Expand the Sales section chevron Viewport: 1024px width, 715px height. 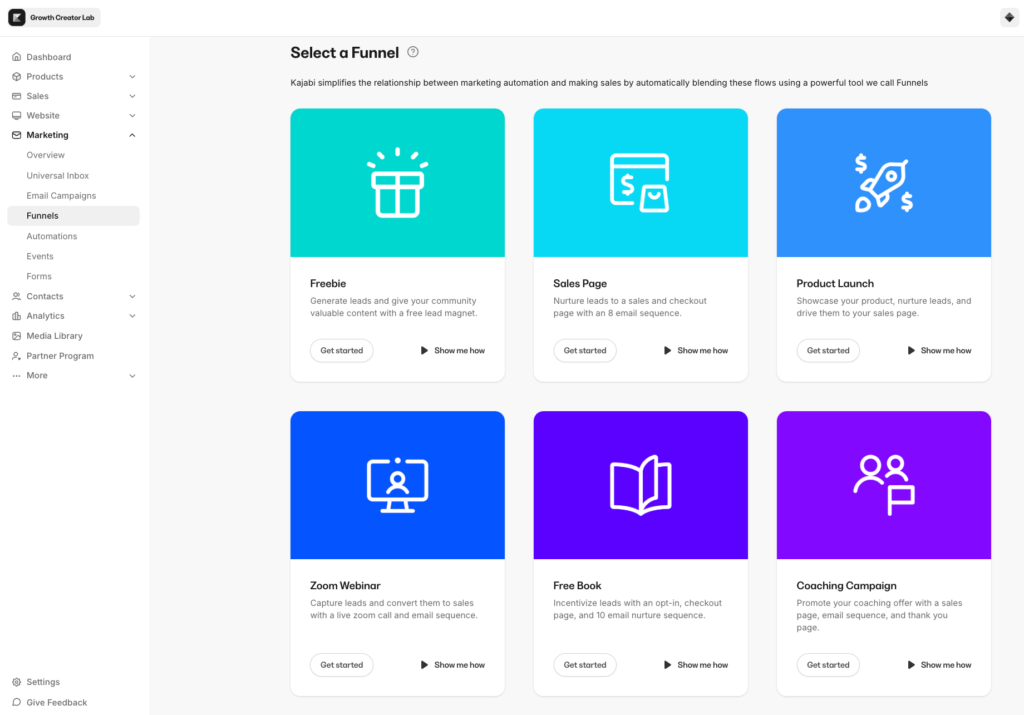point(132,96)
